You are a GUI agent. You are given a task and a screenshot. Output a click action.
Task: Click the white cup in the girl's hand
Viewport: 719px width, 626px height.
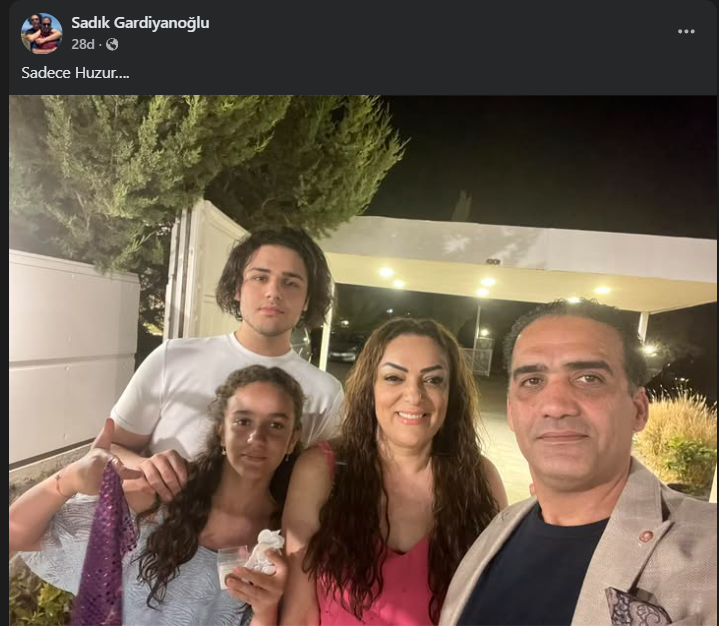tap(232, 566)
